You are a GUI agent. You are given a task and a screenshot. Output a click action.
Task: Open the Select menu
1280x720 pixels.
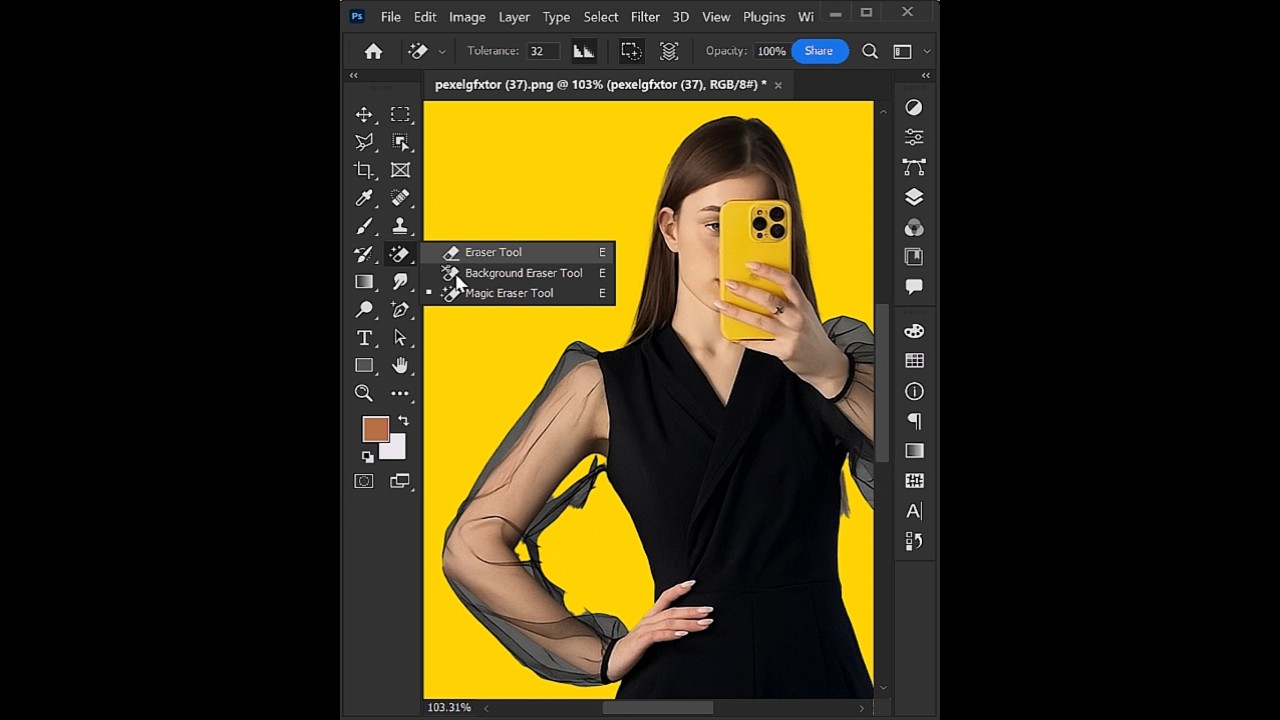coord(601,17)
